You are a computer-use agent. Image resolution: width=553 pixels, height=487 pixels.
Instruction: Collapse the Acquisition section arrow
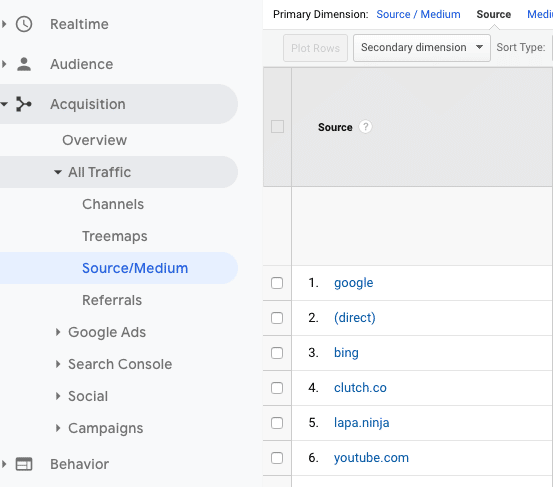pos(4,104)
